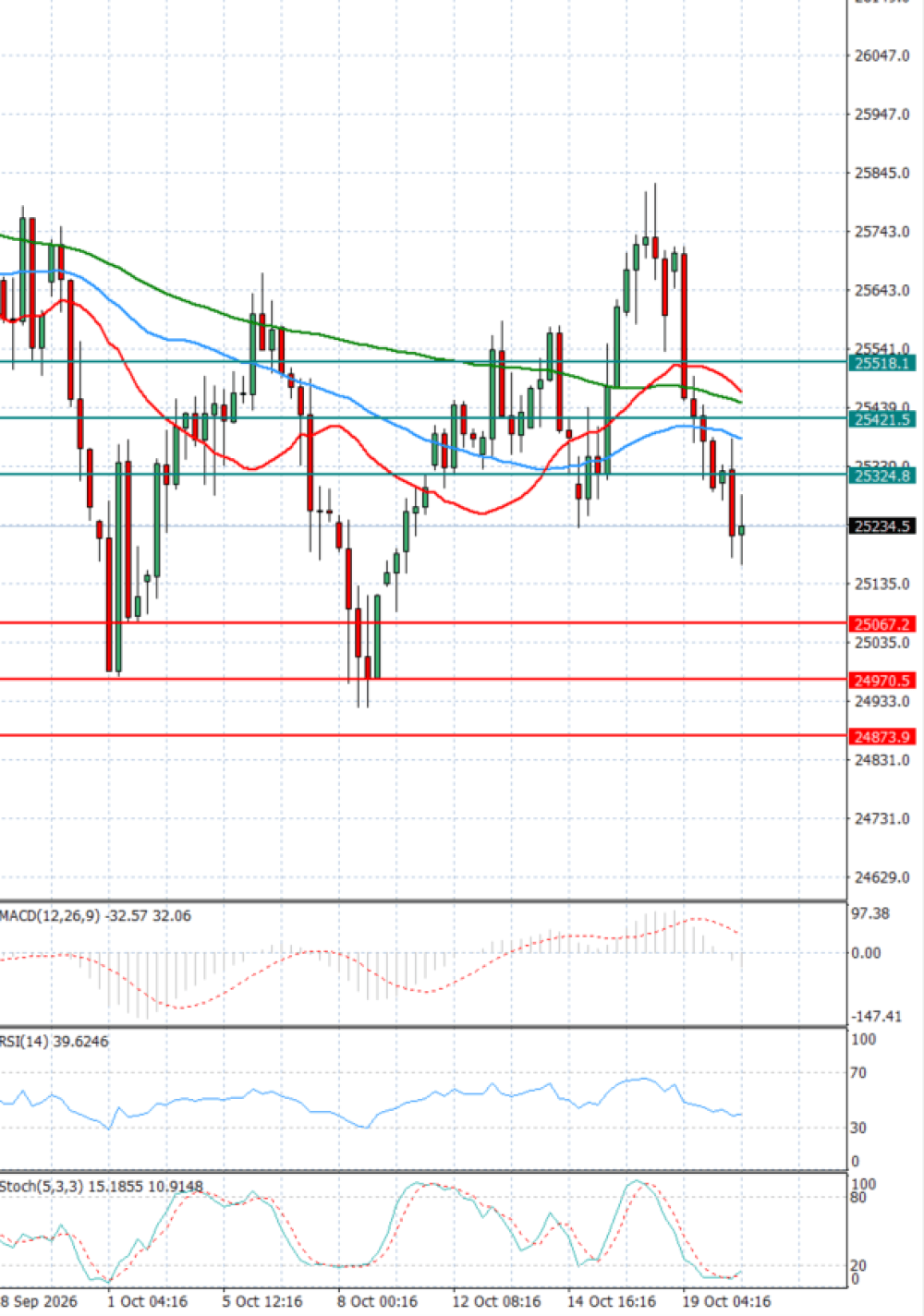Click the red 24873.9 support label
Viewport: 924px width, 1316px height.
882,737
